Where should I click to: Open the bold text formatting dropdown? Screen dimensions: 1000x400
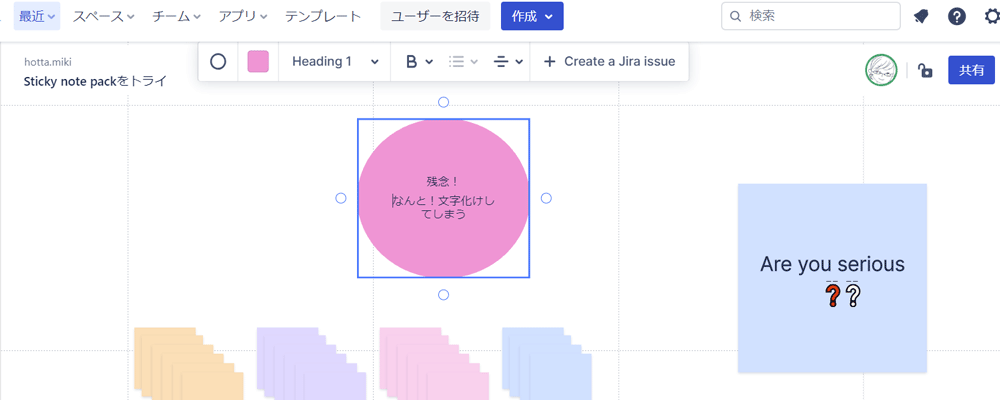click(420, 62)
